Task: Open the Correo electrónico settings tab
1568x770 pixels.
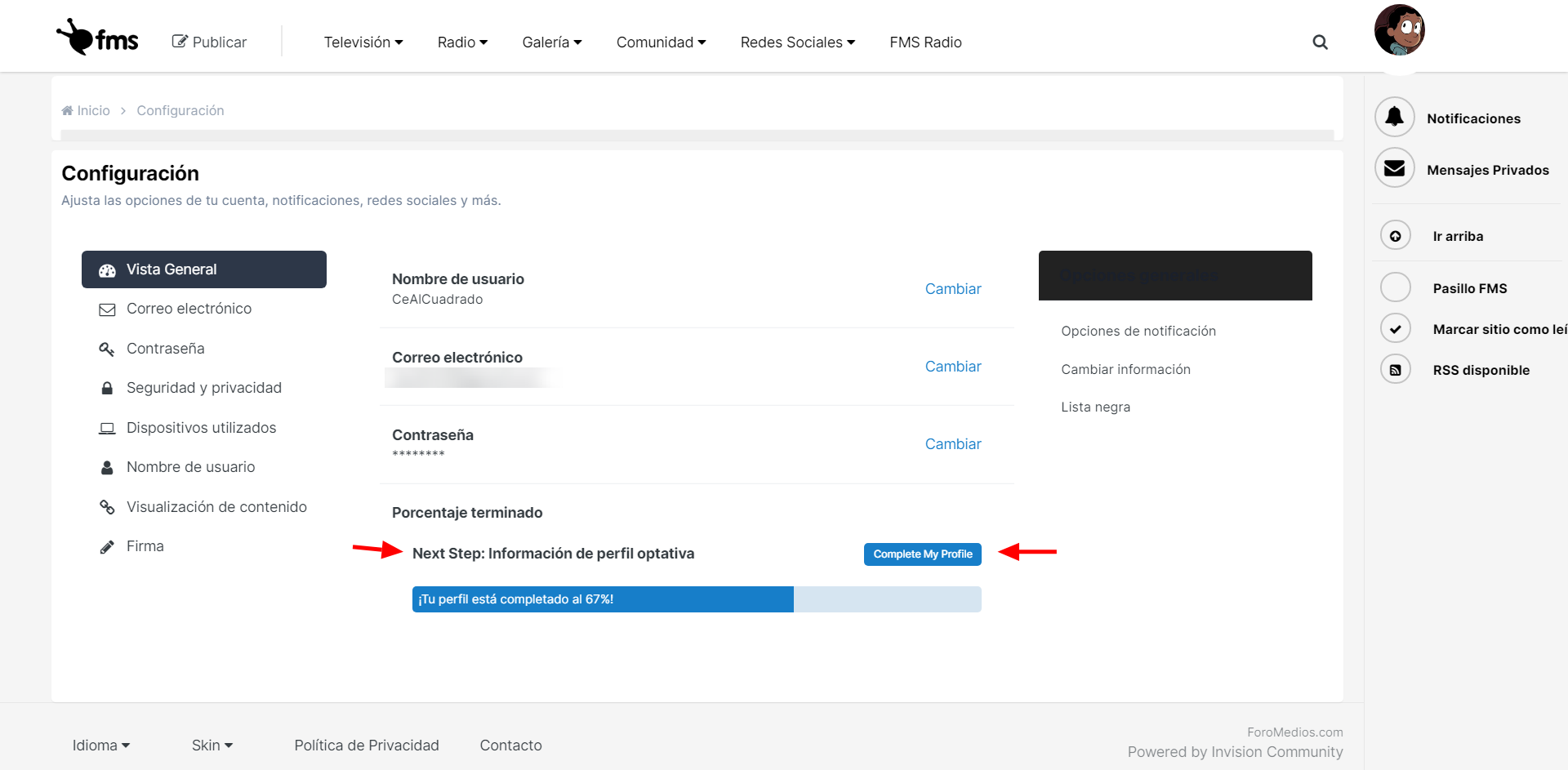Action: 204,309
